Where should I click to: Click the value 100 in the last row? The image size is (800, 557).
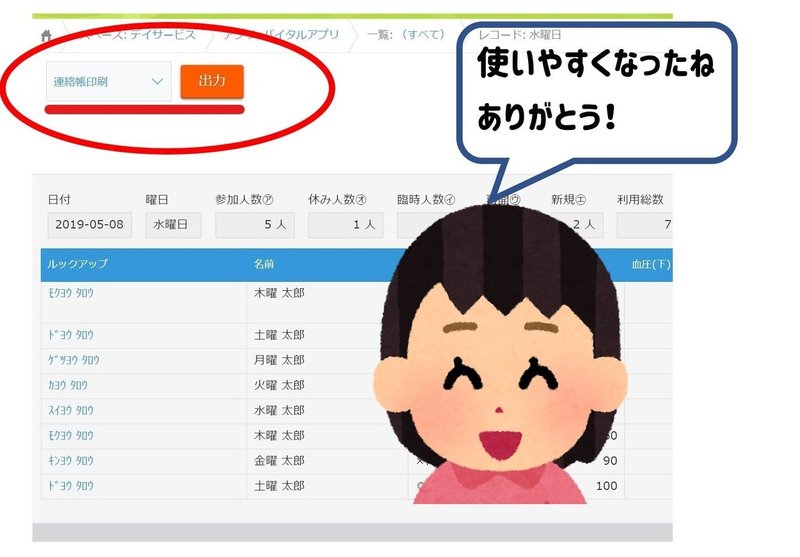click(607, 486)
